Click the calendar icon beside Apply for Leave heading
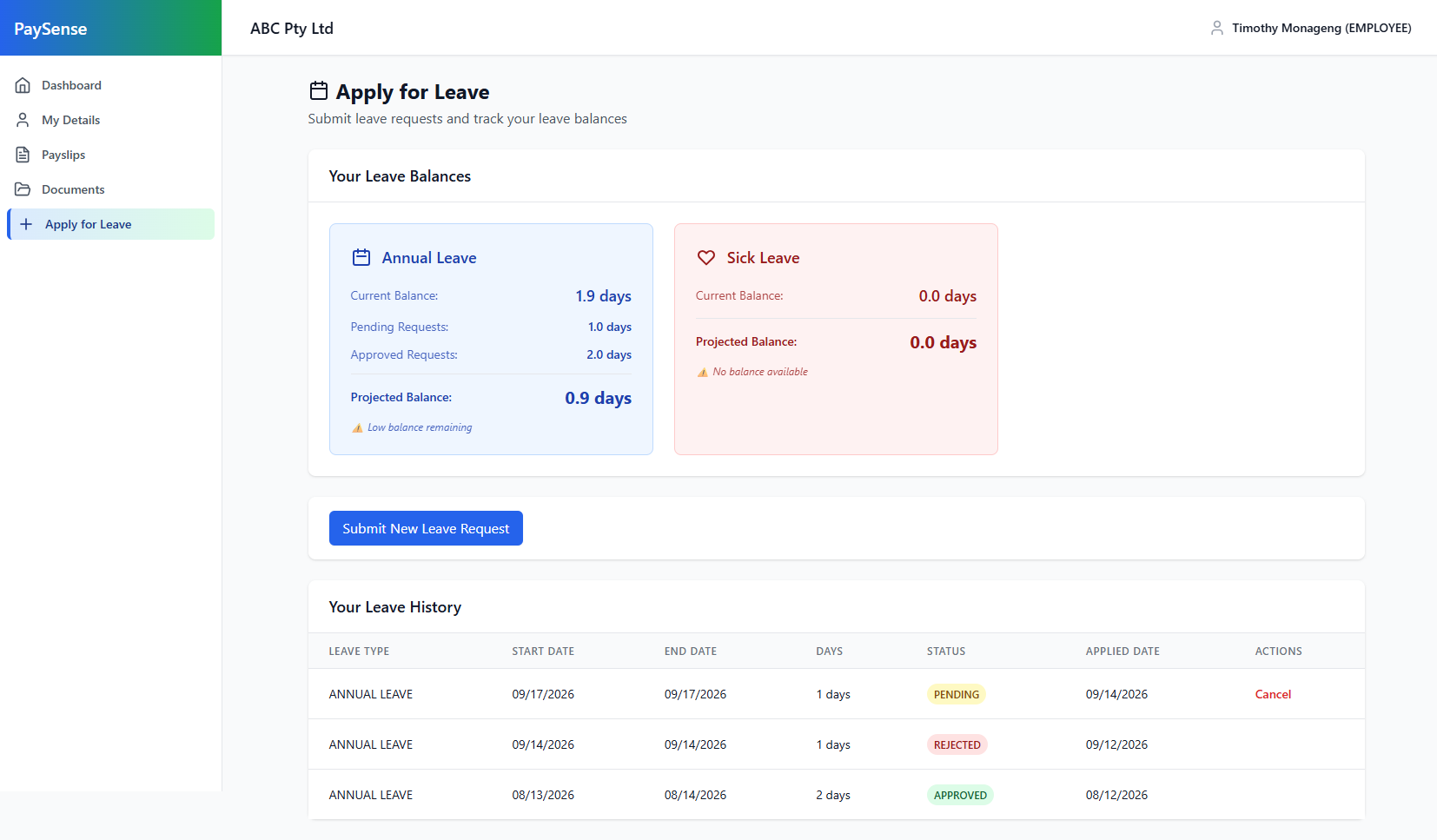 [319, 91]
